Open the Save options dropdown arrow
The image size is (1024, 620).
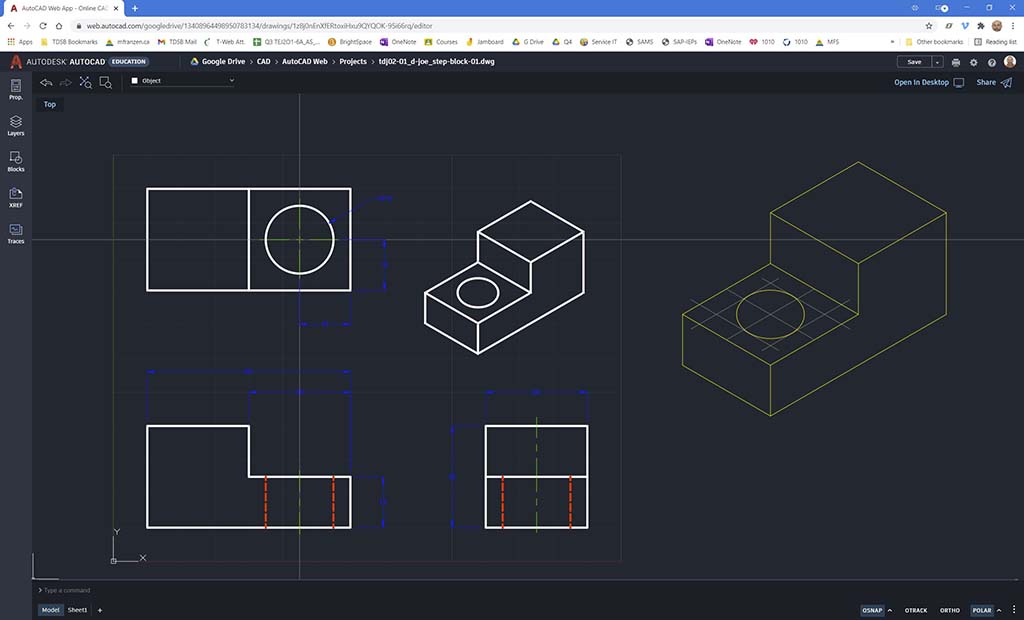(938, 62)
